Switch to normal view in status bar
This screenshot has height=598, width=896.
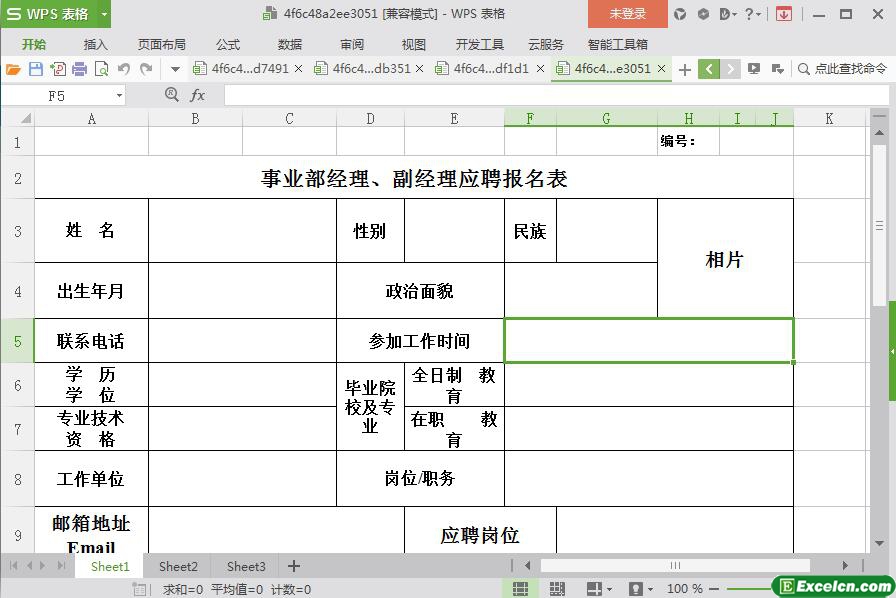[521, 589]
